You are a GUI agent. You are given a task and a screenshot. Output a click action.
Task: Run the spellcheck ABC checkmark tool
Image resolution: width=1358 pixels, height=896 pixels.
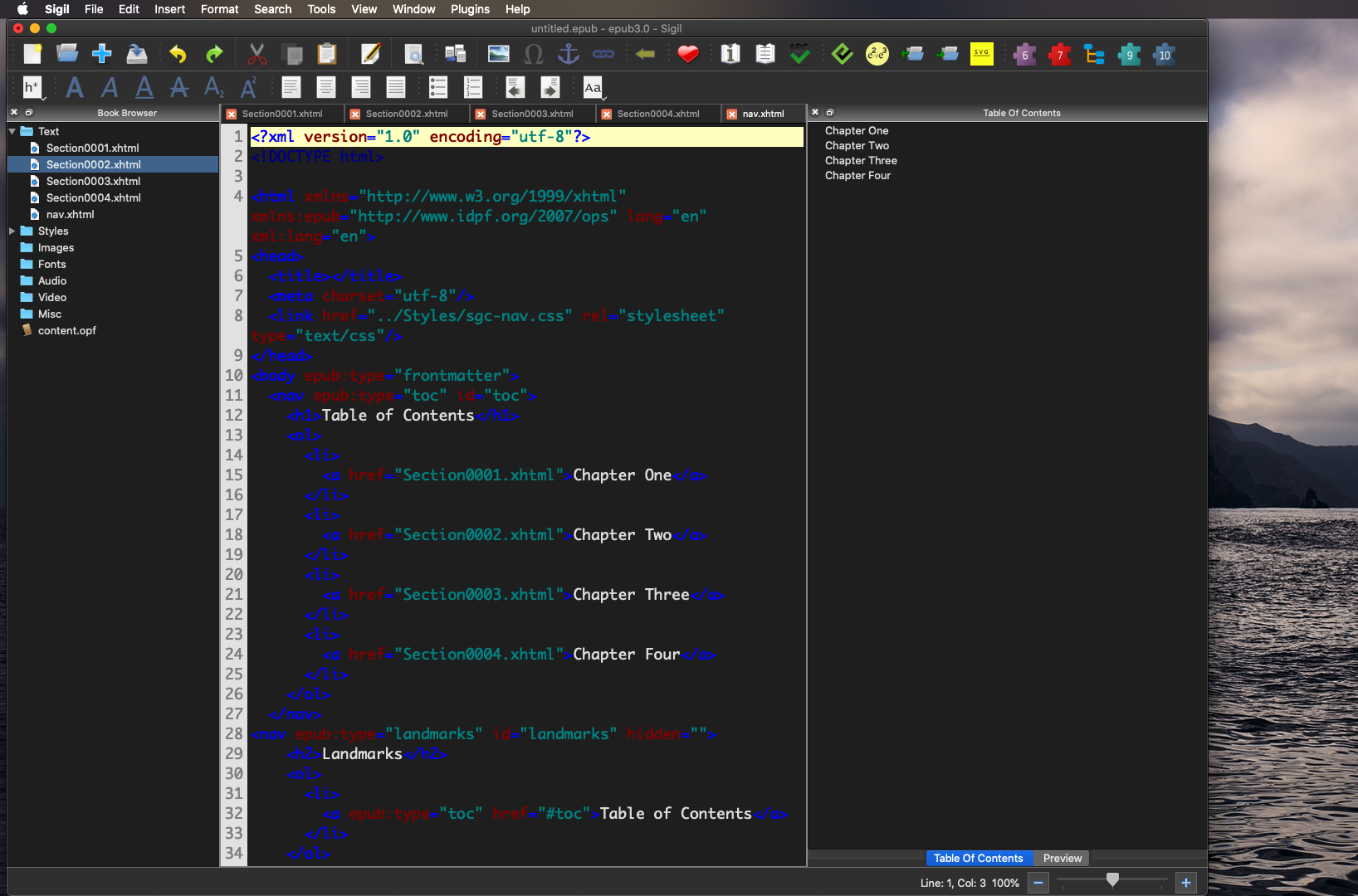799,55
